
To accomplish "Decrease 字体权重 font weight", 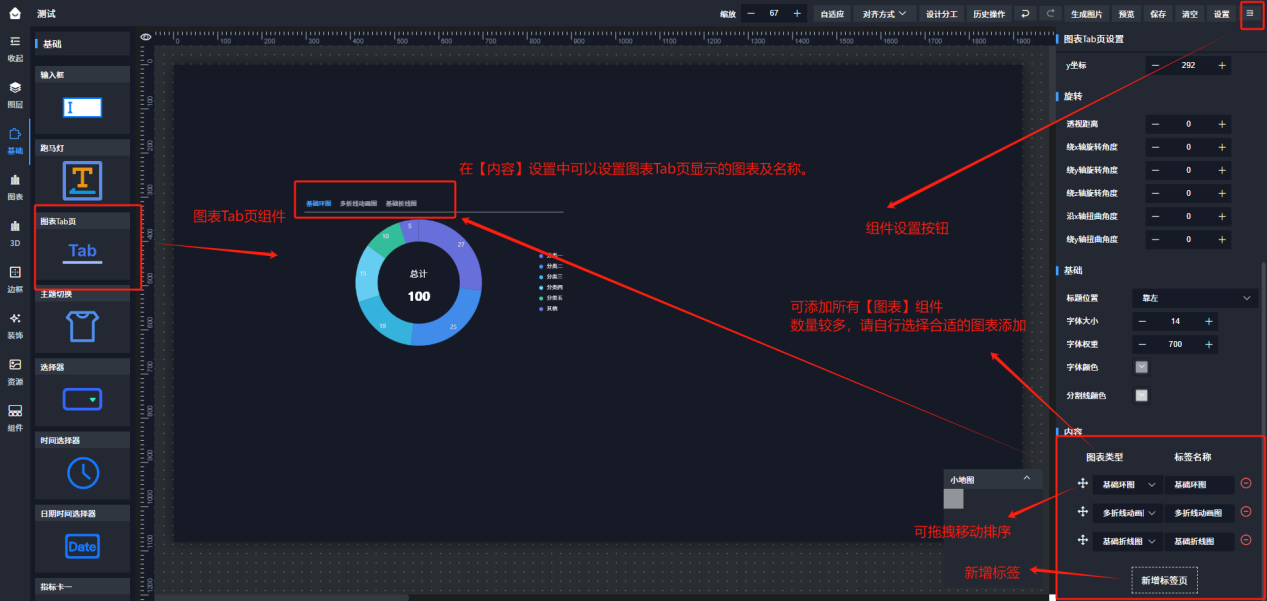I will 1142,345.
